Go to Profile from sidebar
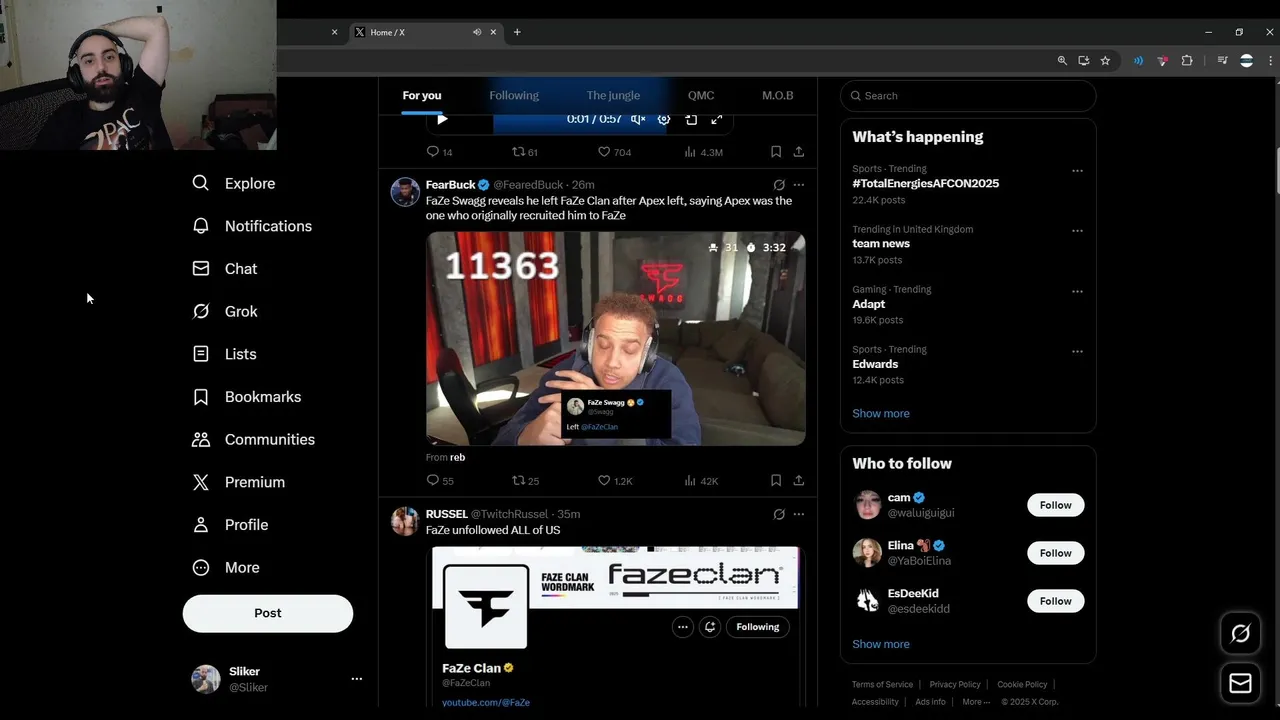Viewport: 1280px width, 720px height. coord(231,525)
